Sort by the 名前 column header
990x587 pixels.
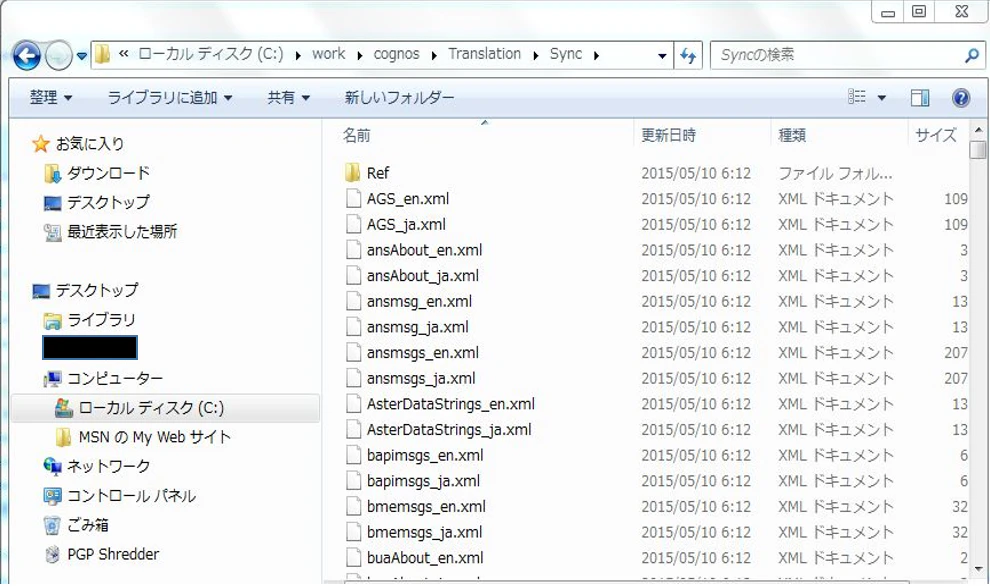356,135
